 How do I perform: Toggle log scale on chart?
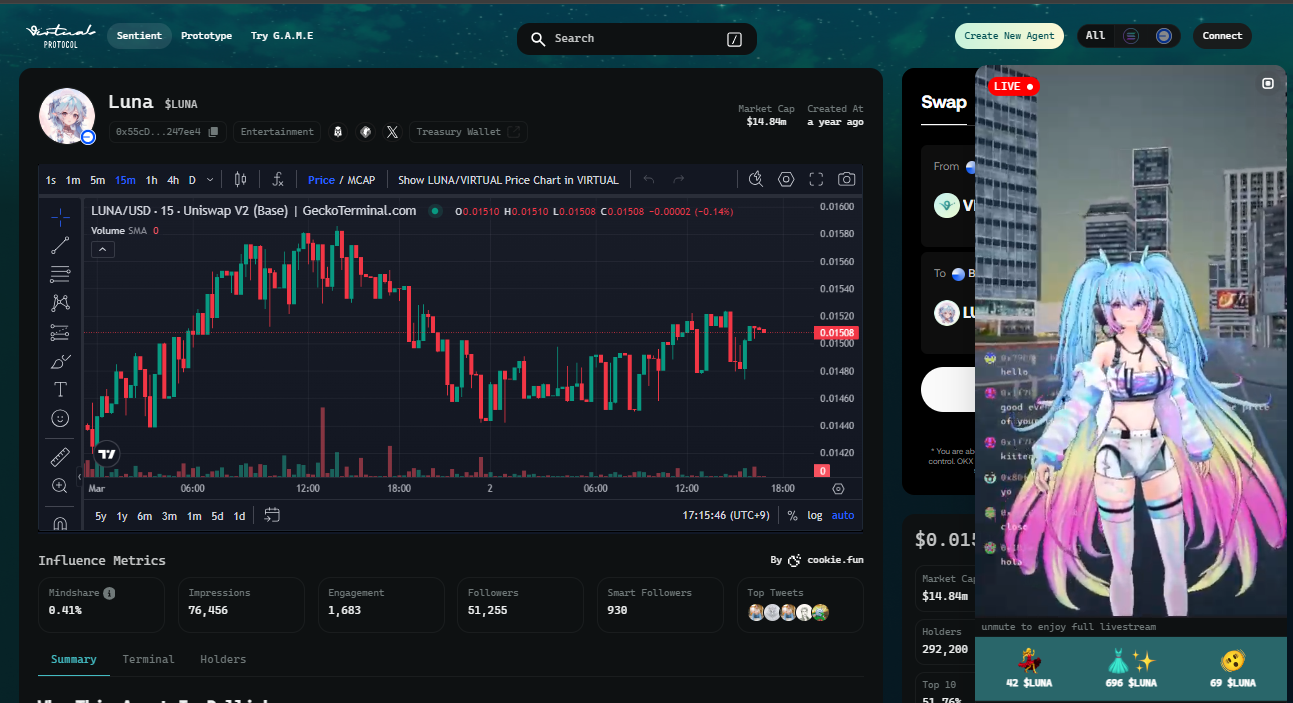[815, 516]
